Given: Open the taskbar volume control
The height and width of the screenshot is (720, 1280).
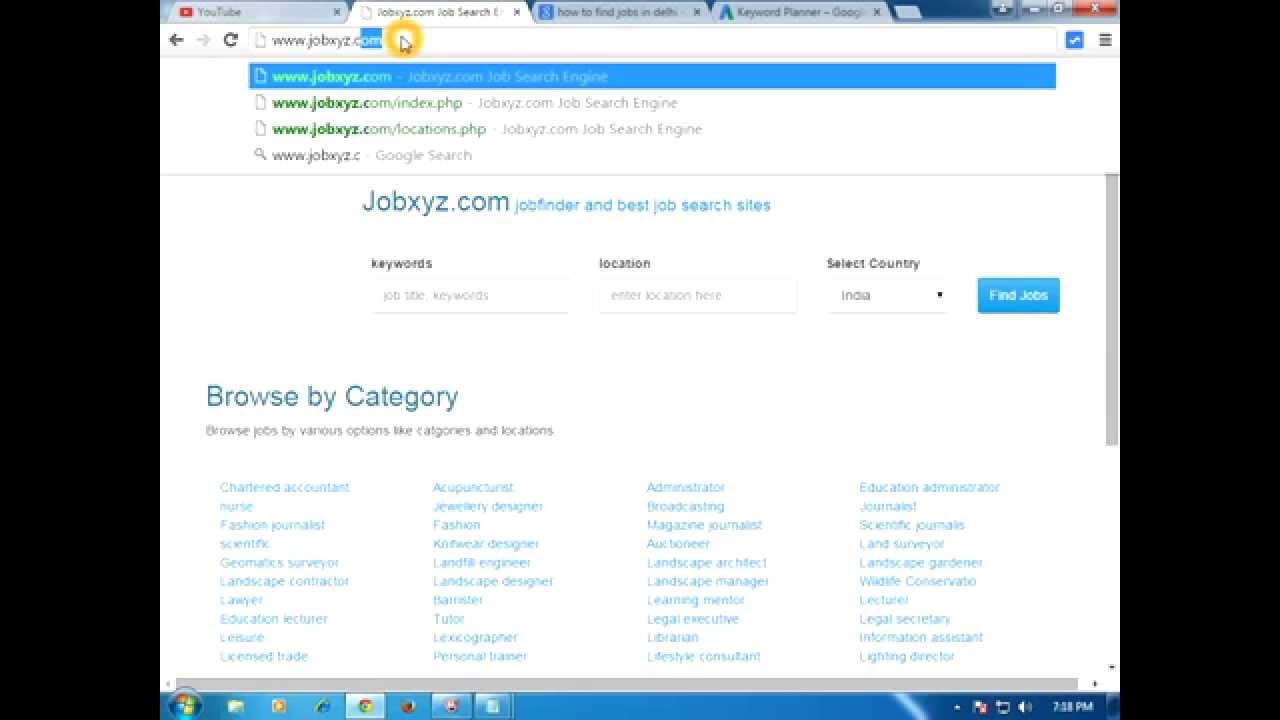Looking at the screenshot, I should (x=1023, y=707).
